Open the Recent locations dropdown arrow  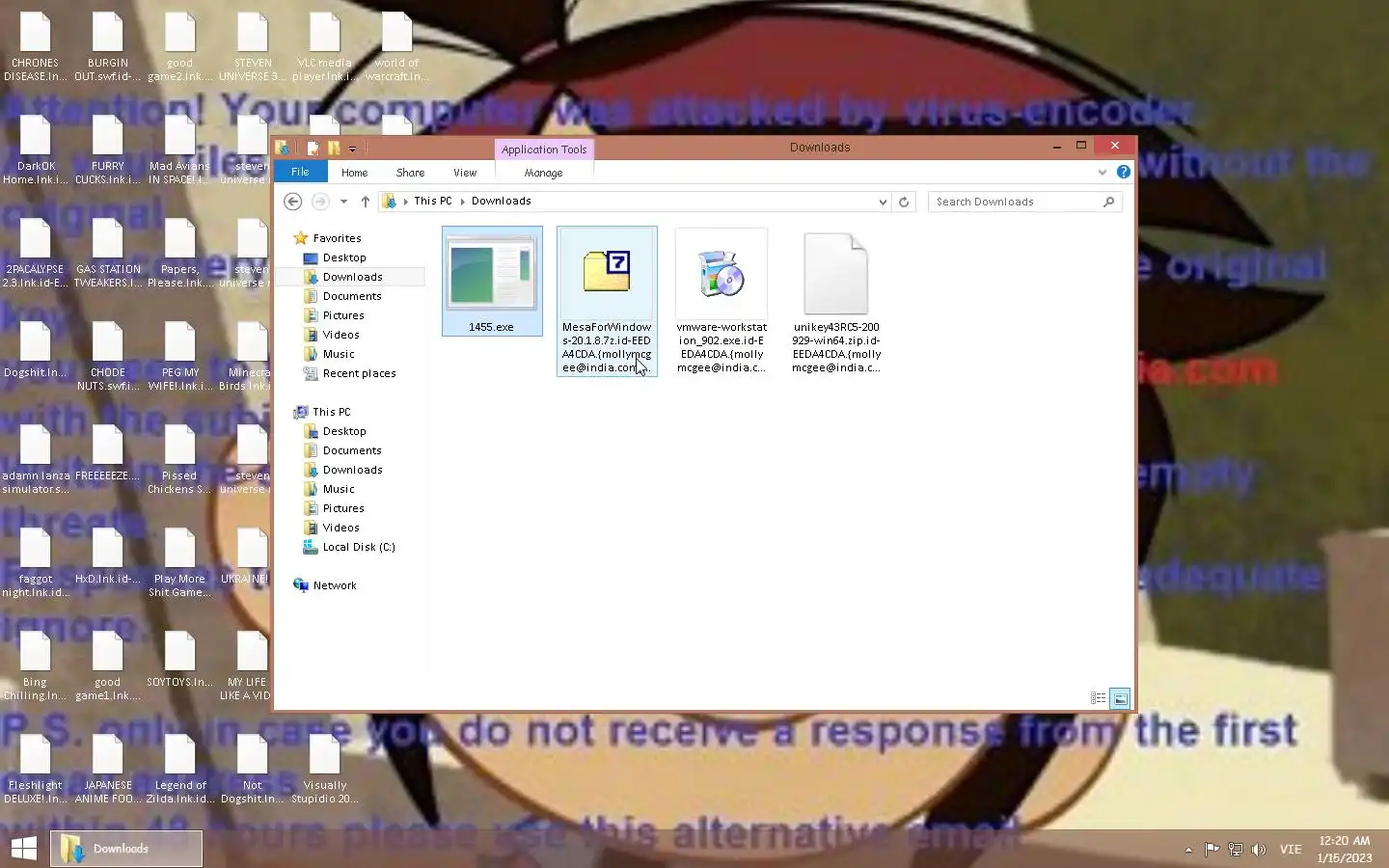343,202
